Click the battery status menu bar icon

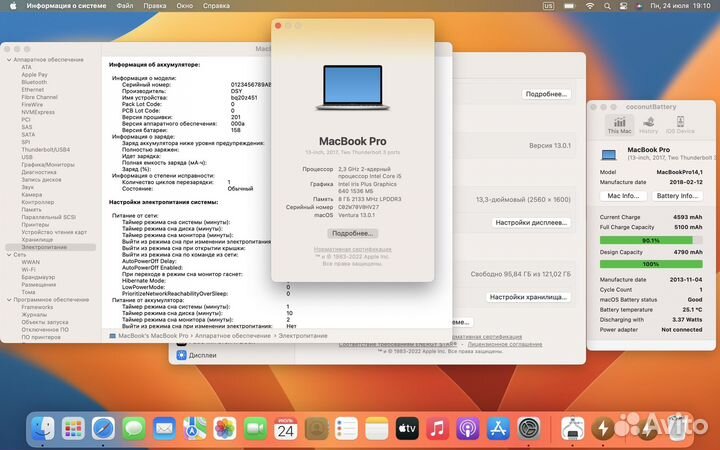[x=569, y=6]
